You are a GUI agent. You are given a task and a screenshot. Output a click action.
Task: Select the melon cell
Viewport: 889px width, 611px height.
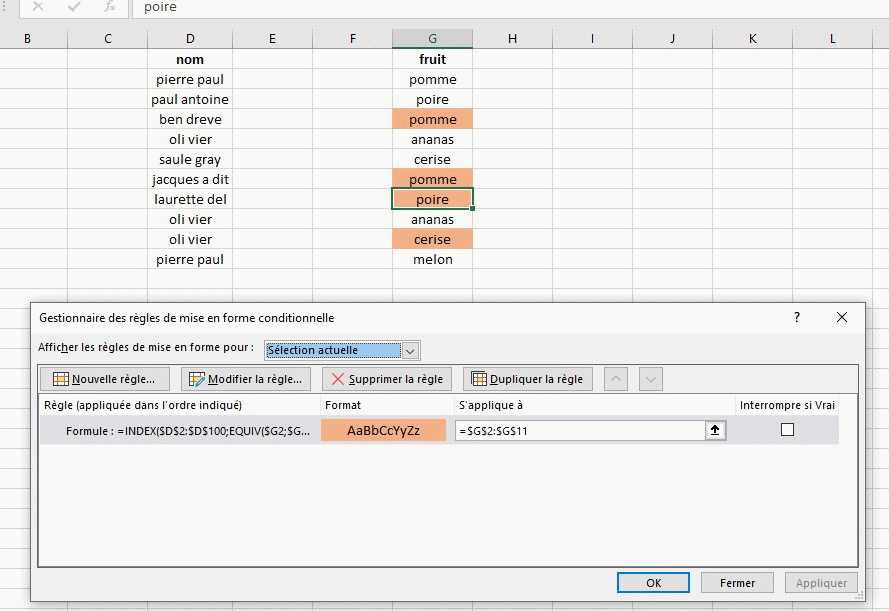(432, 259)
